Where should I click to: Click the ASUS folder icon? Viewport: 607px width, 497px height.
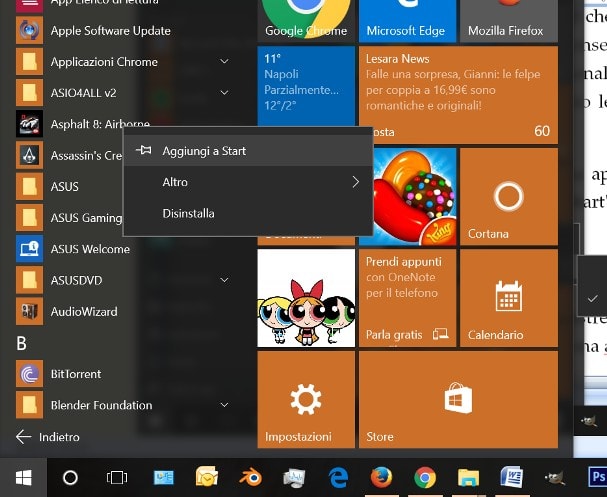[x=29, y=187]
